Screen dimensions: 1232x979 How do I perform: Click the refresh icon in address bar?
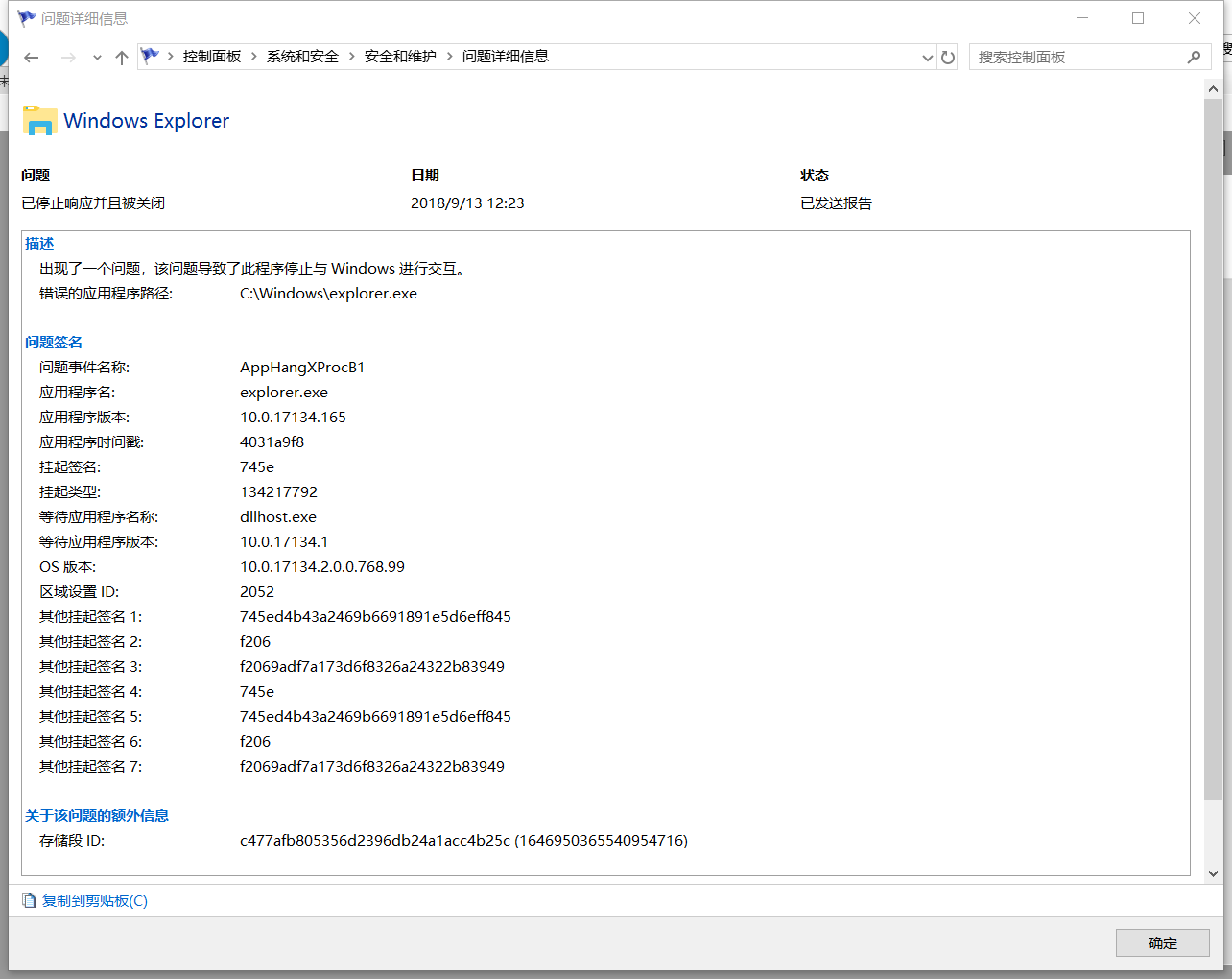click(948, 57)
